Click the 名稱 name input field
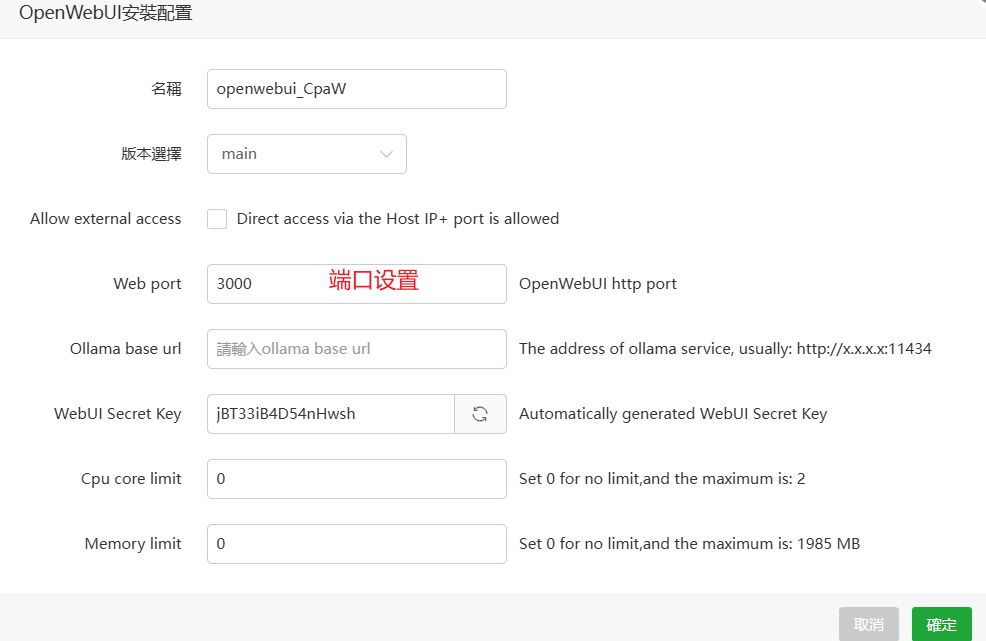Screen dimensions: 986x641 pos(356,88)
